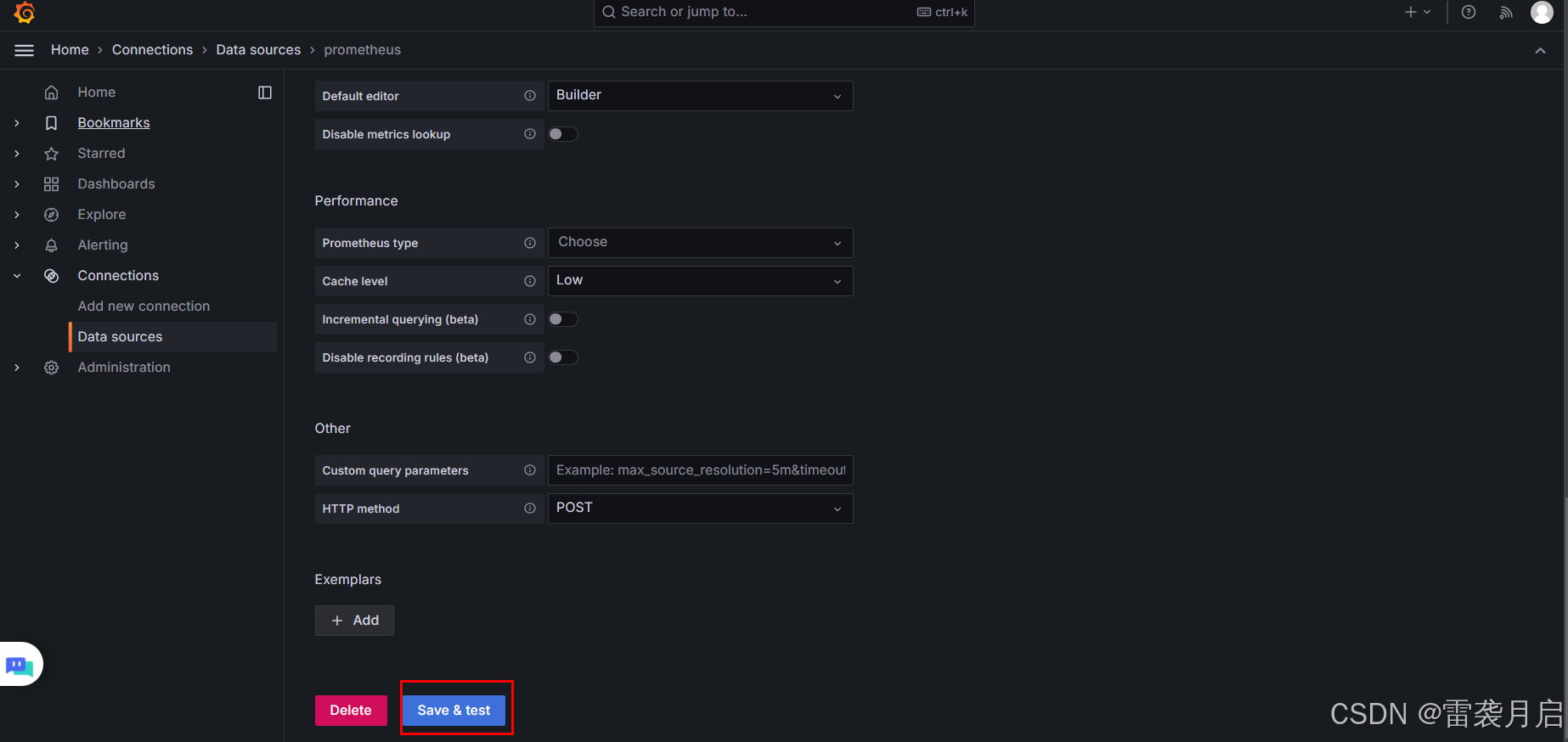Image resolution: width=1568 pixels, height=742 pixels.
Task: Go to Connections breadcrumb link
Action: click(152, 50)
